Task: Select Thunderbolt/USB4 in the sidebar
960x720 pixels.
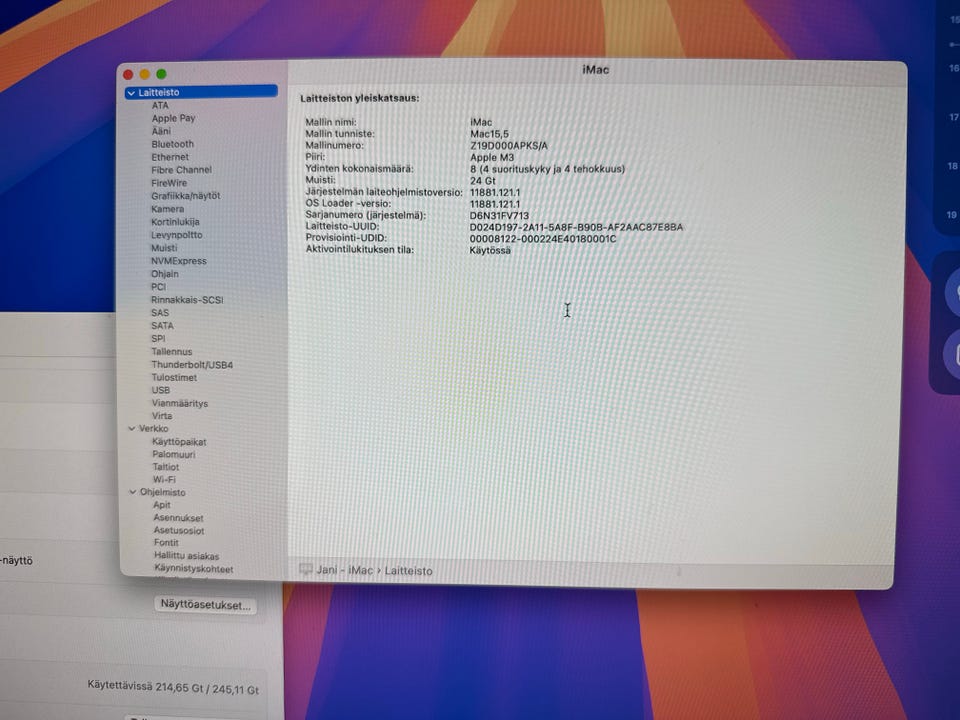Action: pos(192,365)
